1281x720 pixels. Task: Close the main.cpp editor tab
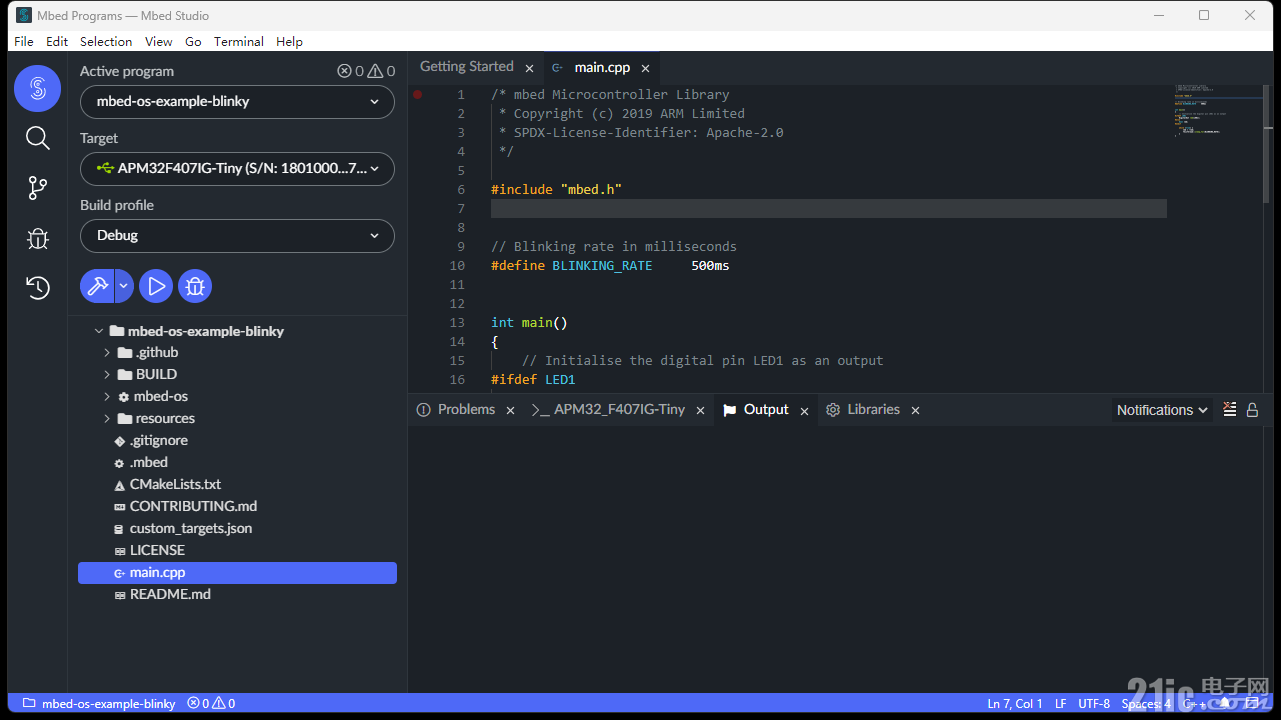tap(646, 68)
